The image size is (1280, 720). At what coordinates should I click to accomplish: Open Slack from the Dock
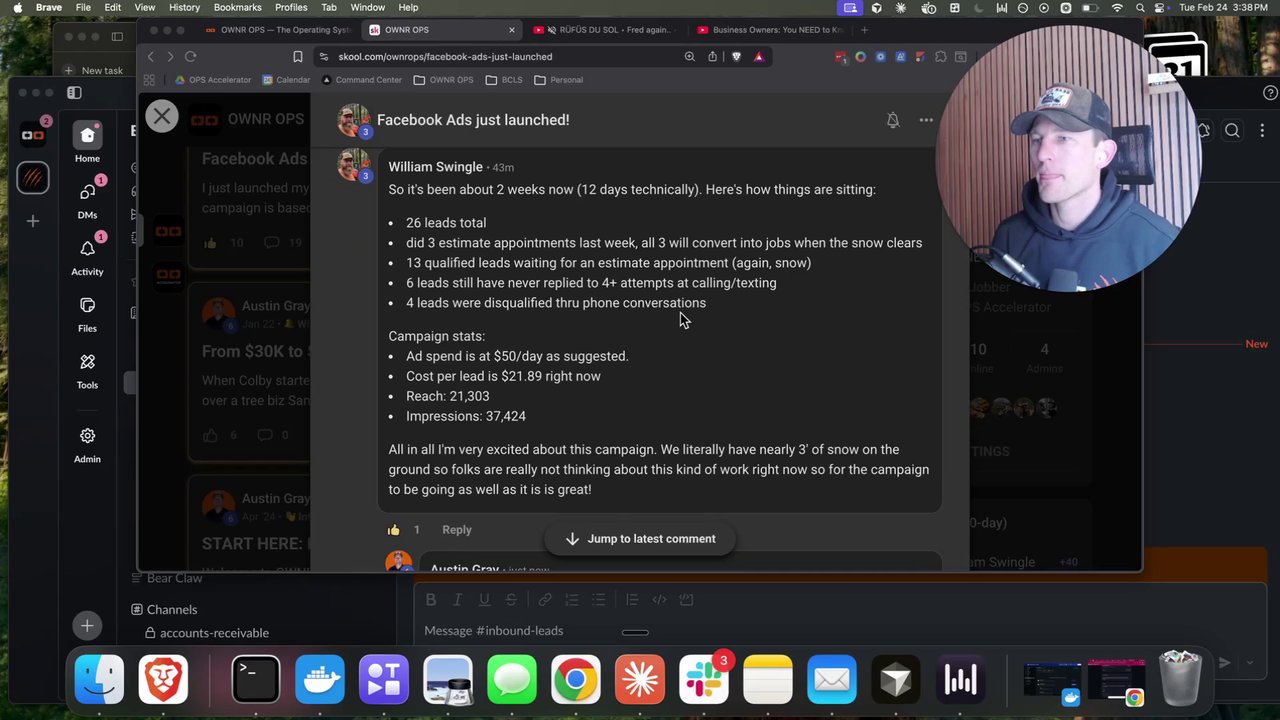tap(704, 680)
